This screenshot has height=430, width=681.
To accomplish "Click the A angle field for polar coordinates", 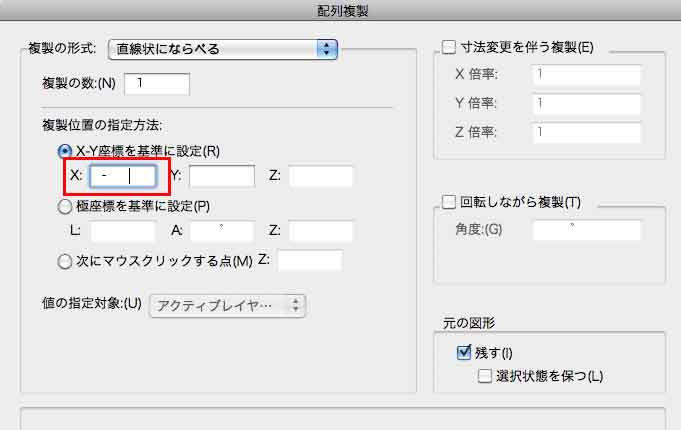I will coord(222,232).
